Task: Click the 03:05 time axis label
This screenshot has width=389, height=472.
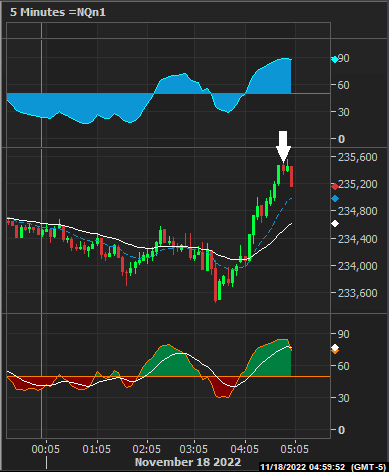Action: click(193, 449)
